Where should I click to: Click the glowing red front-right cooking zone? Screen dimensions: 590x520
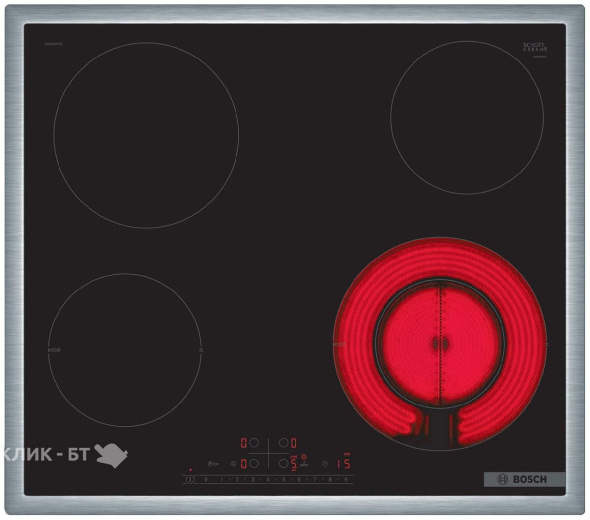point(440,343)
